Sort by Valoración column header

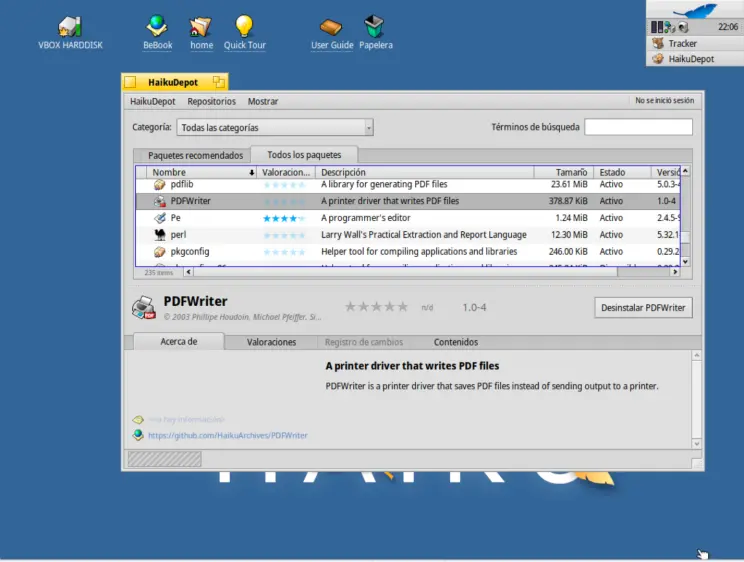pos(286,172)
